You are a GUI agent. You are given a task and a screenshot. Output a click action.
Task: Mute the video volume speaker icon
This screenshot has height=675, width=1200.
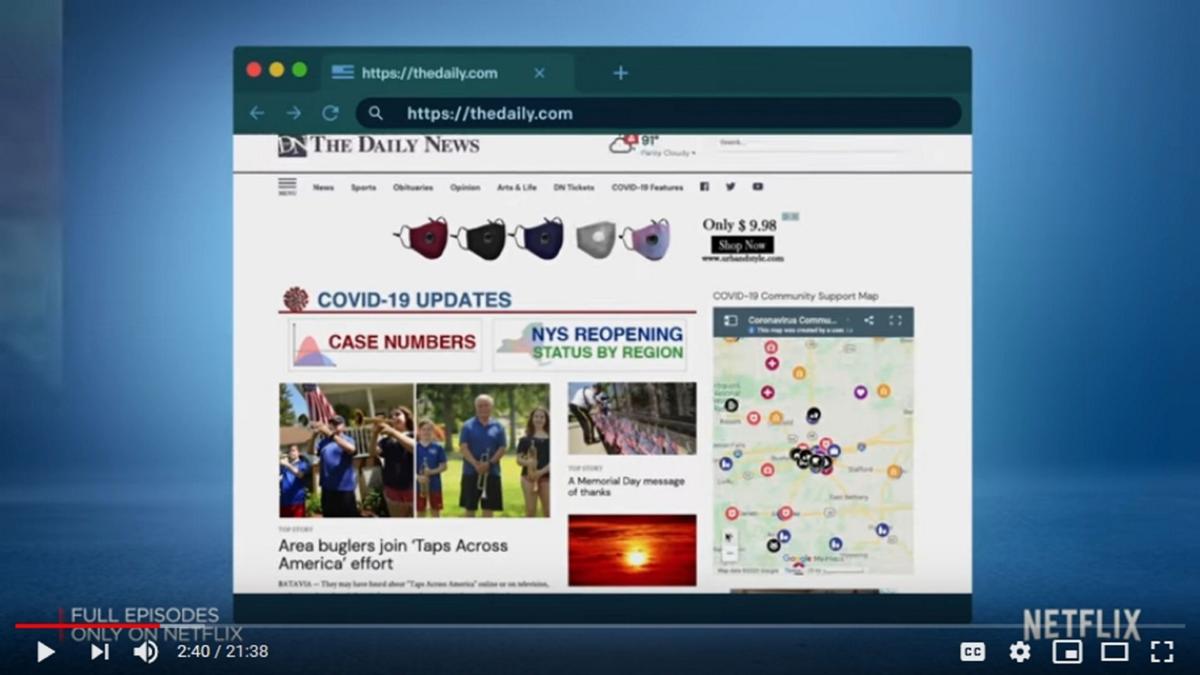point(146,652)
